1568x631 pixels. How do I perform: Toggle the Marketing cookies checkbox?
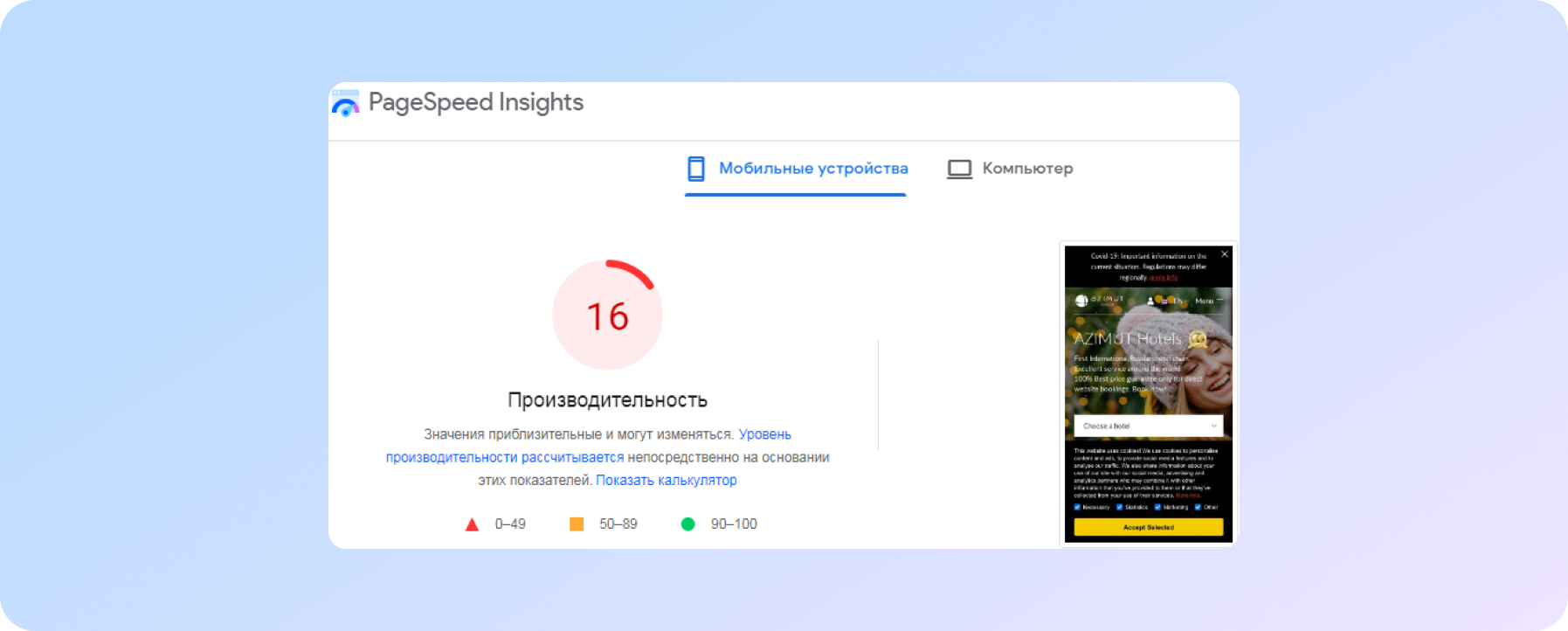tap(1157, 507)
